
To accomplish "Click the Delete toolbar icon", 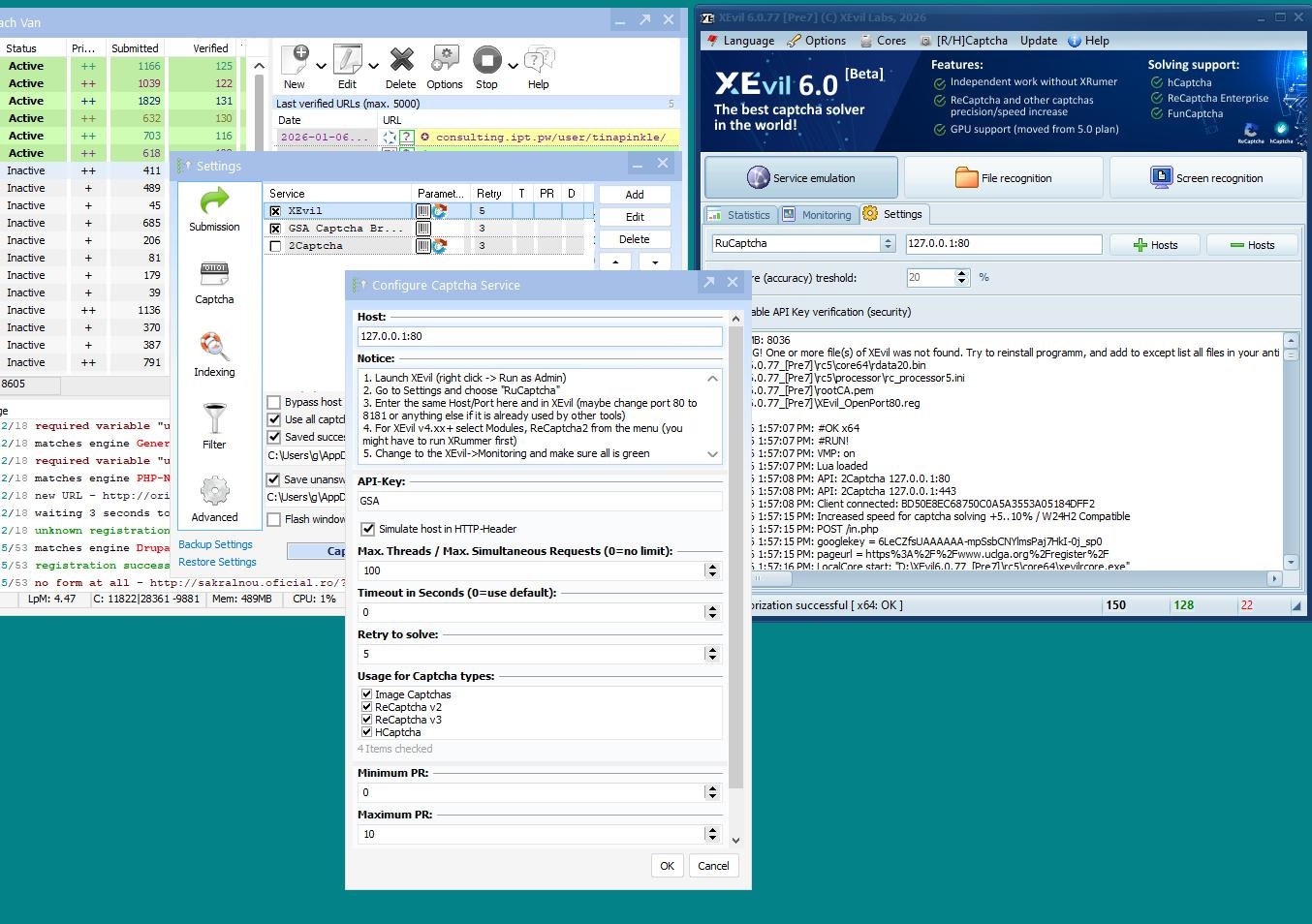I will pos(401,61).
